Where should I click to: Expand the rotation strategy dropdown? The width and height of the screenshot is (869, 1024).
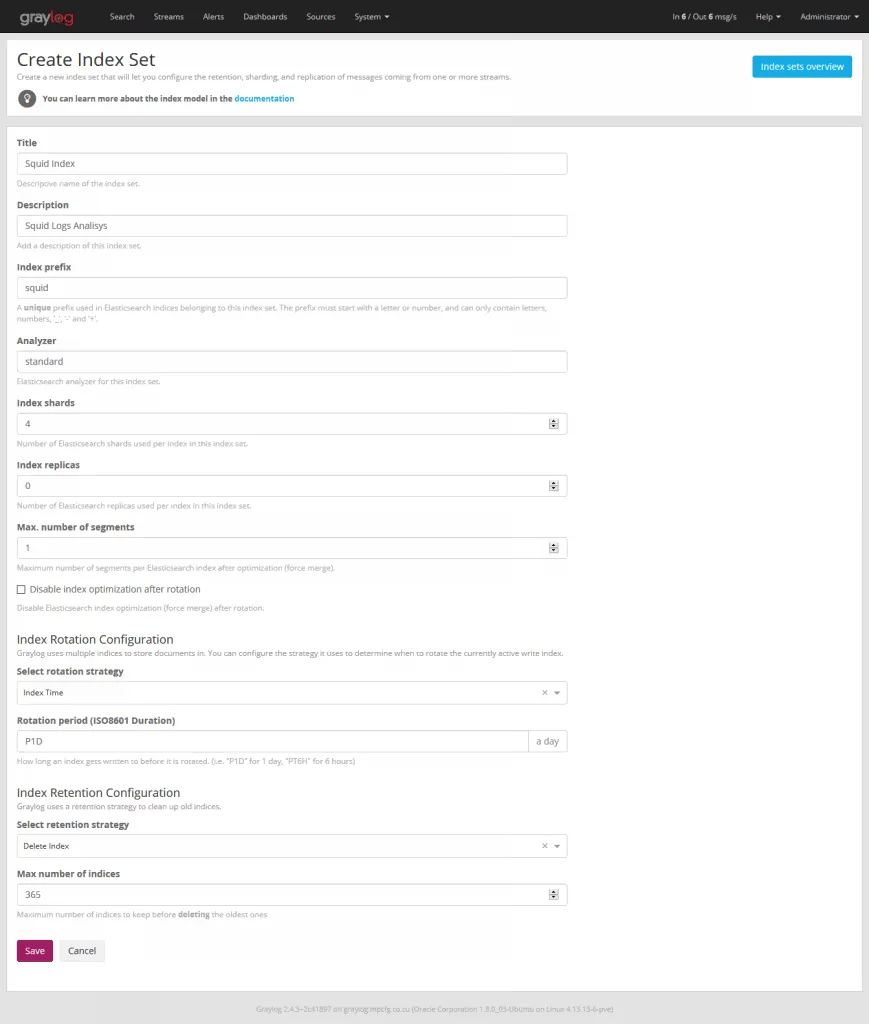557,692
